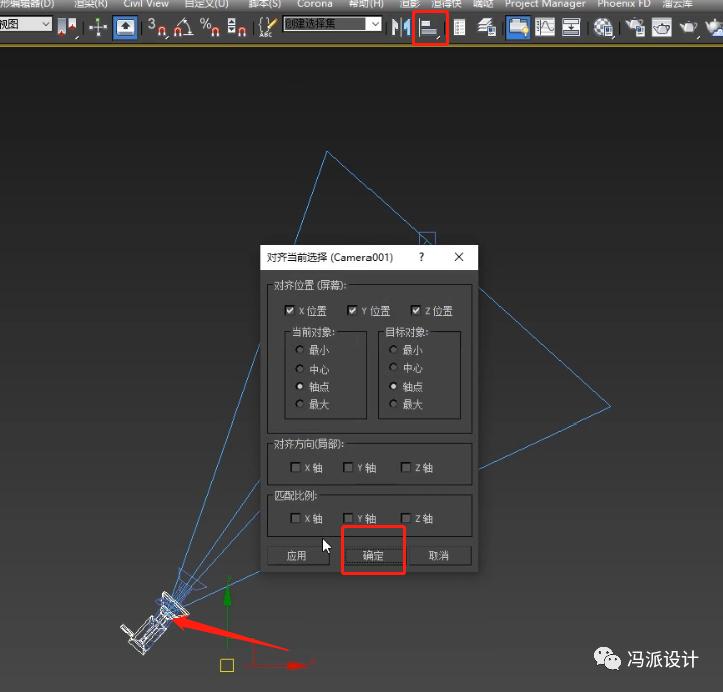
Task: Click the Align tool in the toolbar
Action: pyautogui.click(x=430, y=27)
